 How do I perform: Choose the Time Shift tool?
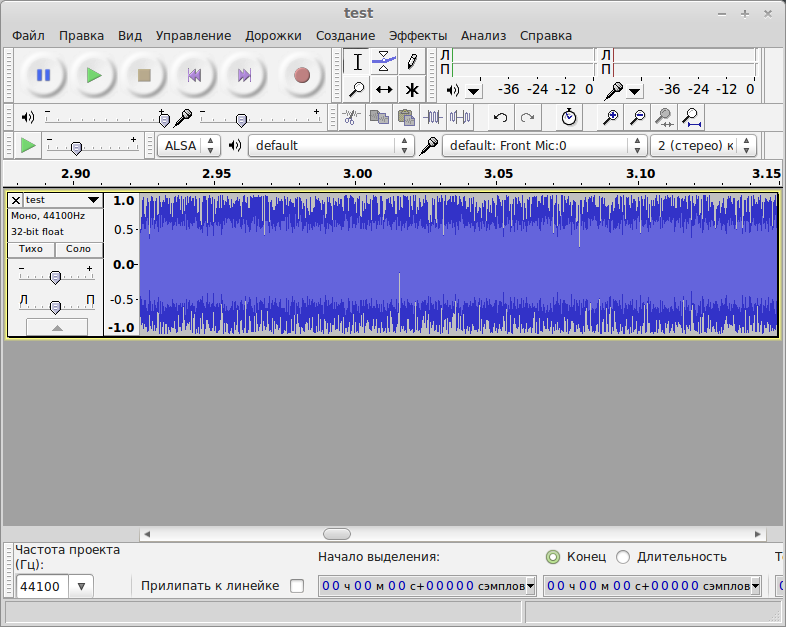point(384,89)
